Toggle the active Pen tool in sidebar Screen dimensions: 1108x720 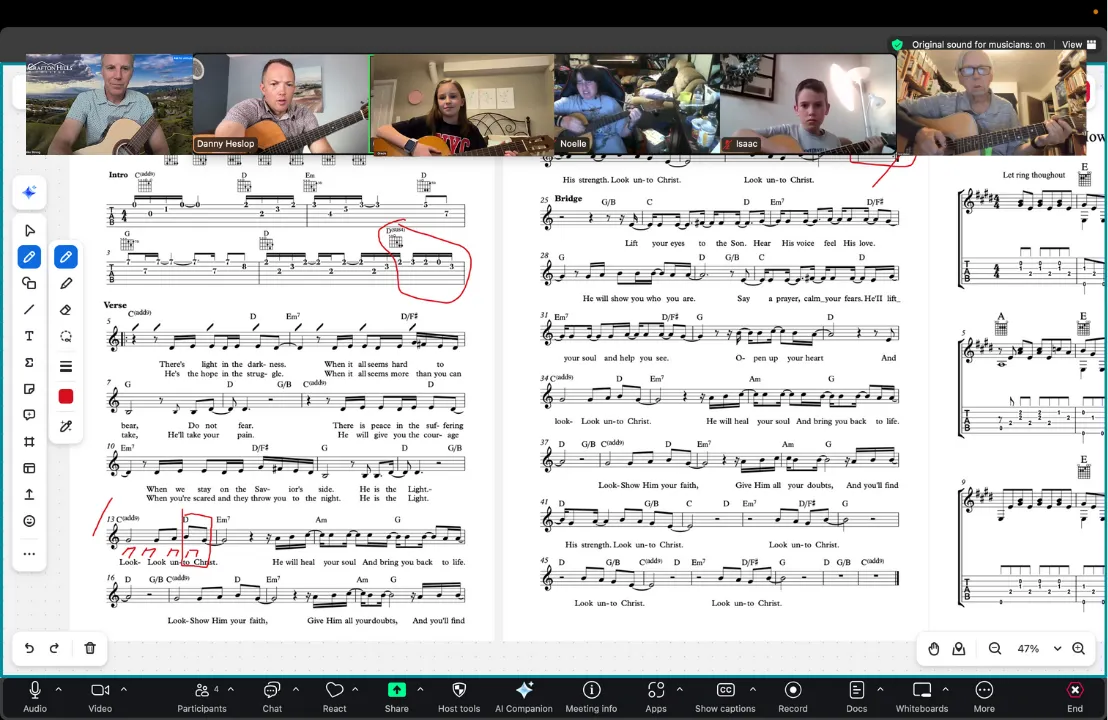click(29, 256)
